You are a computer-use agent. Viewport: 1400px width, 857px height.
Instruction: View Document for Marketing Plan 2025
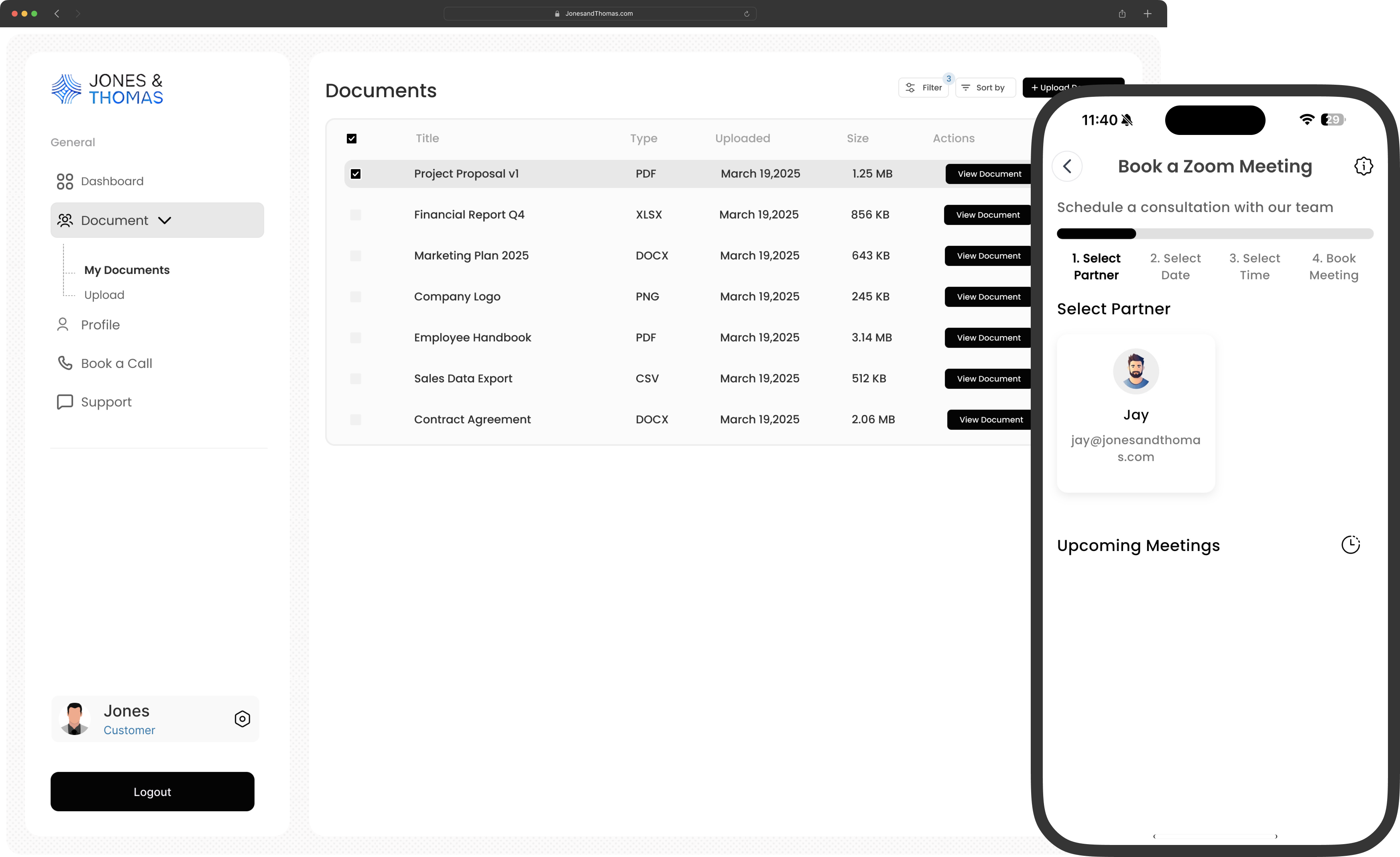pyautogui.click(x=989, y=255)
